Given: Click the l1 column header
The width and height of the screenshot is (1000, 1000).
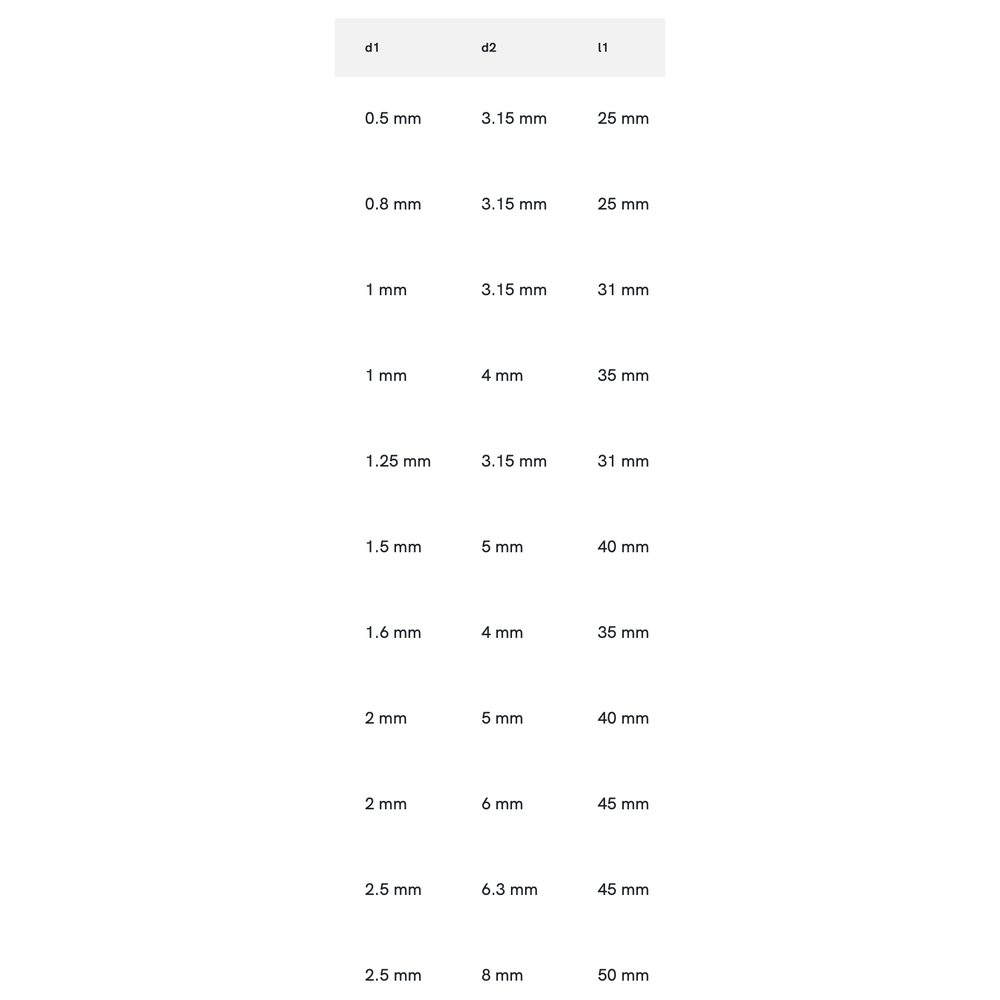Looking at the screenshot, I should (602, 48).
